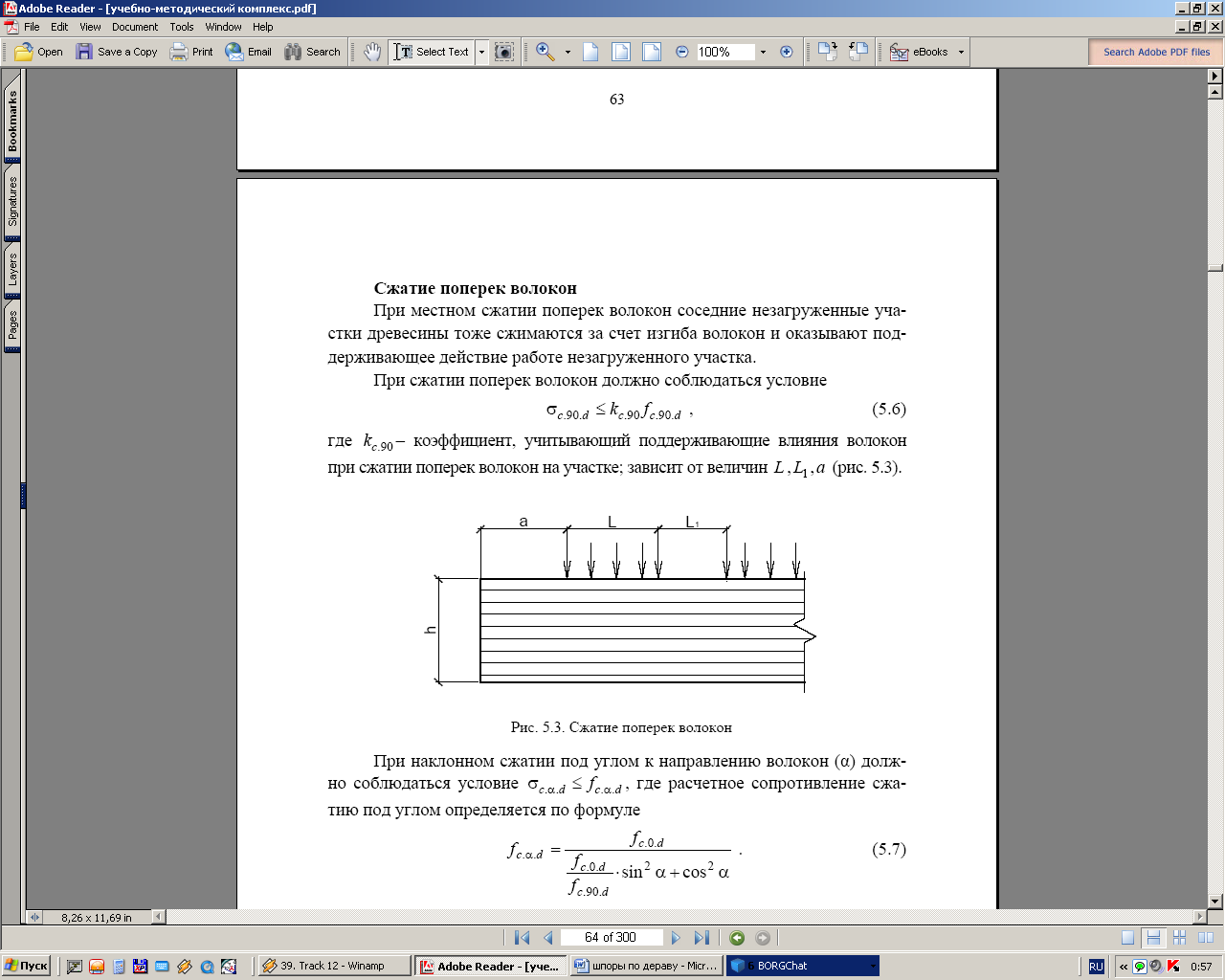Expand the eBooks dropdown arrow

pyautogui.click(x=961, y=52)
